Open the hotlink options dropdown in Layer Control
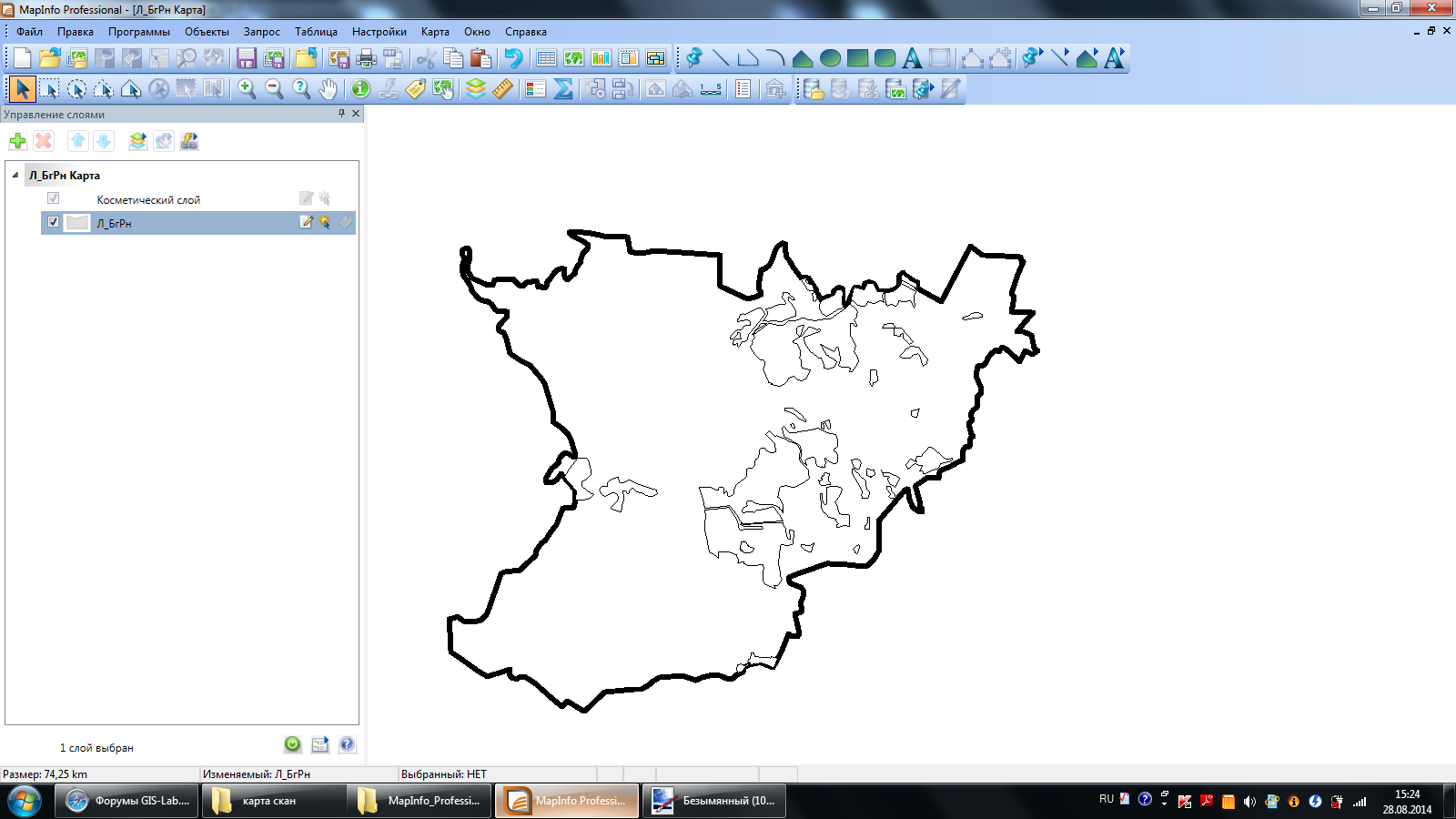The height and width of the screenshot is (819, 1456). [x=189, y=141]
